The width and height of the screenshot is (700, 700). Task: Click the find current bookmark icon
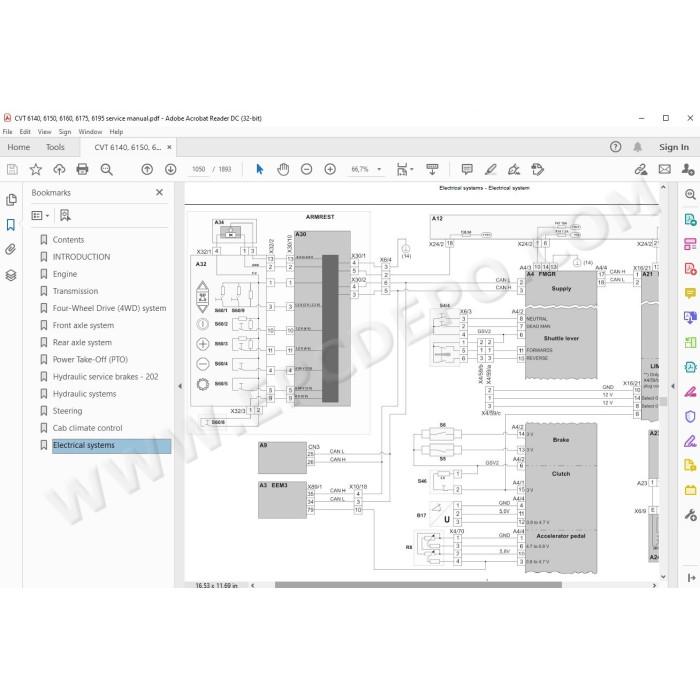65,216
